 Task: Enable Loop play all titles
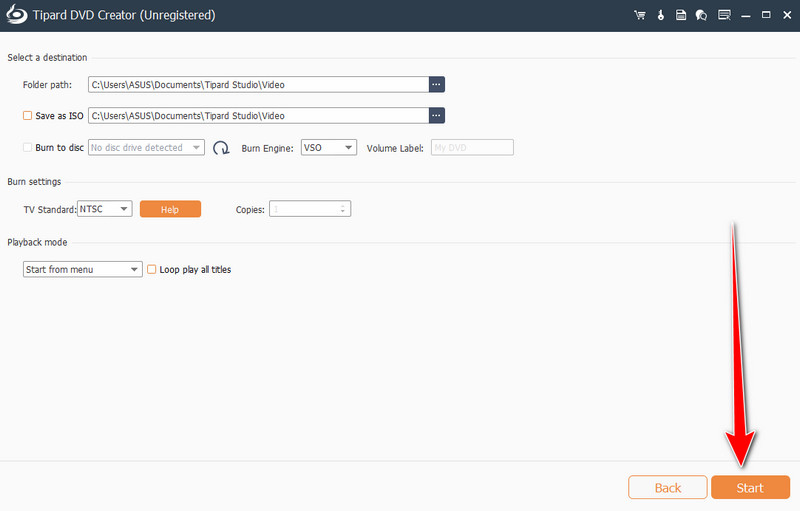click(x=152, y=269)
